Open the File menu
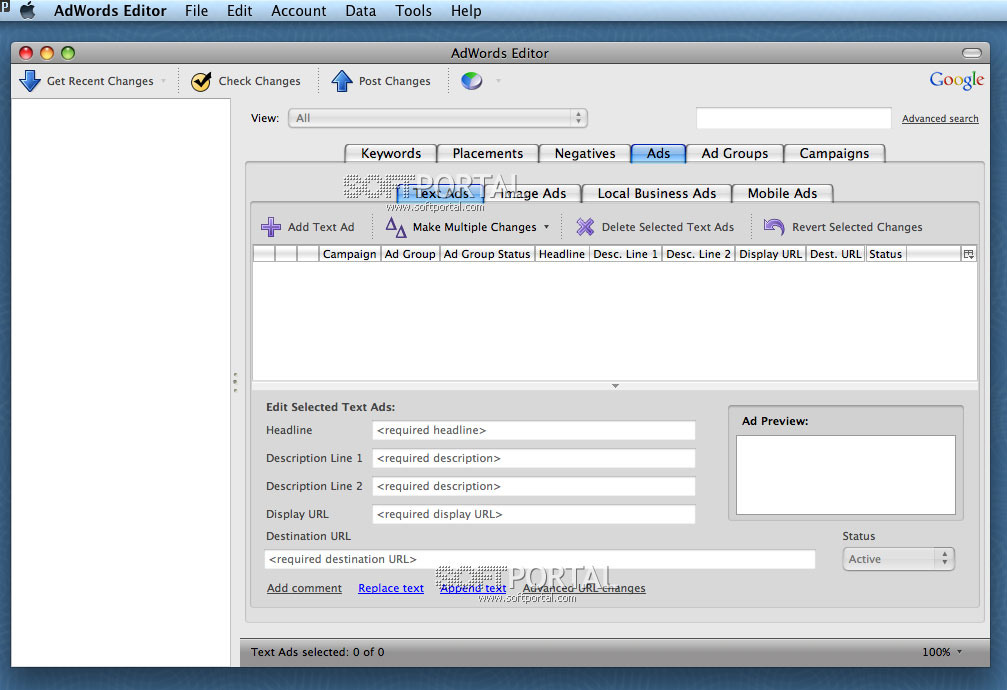This screenshot has width=1007, height=690. pos(197,11)
